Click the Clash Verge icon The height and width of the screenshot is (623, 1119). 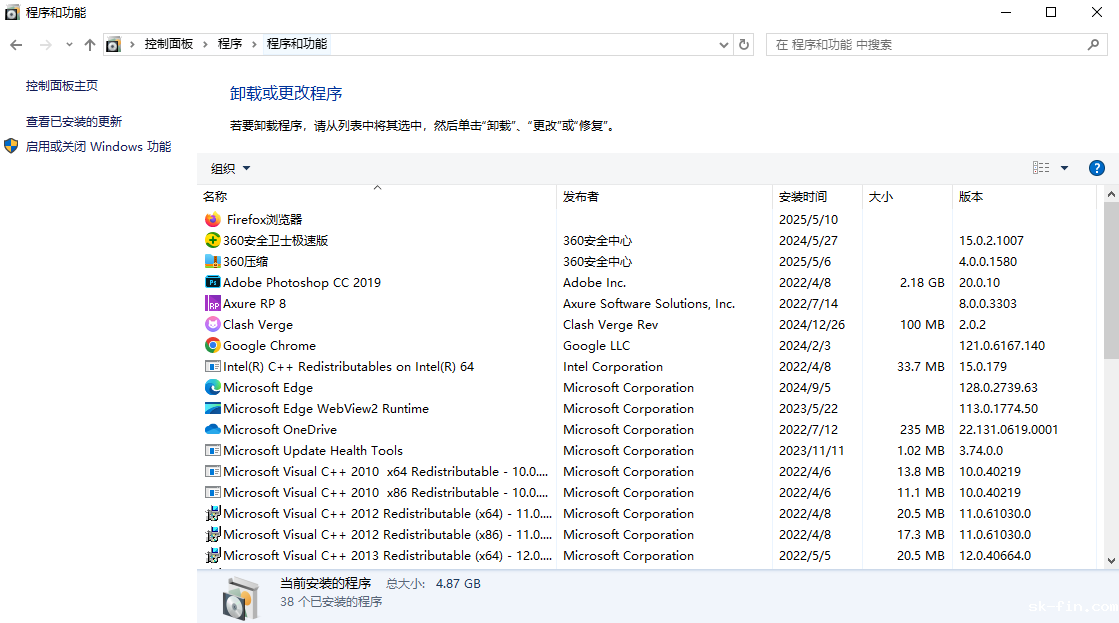[x=212, y=324]
